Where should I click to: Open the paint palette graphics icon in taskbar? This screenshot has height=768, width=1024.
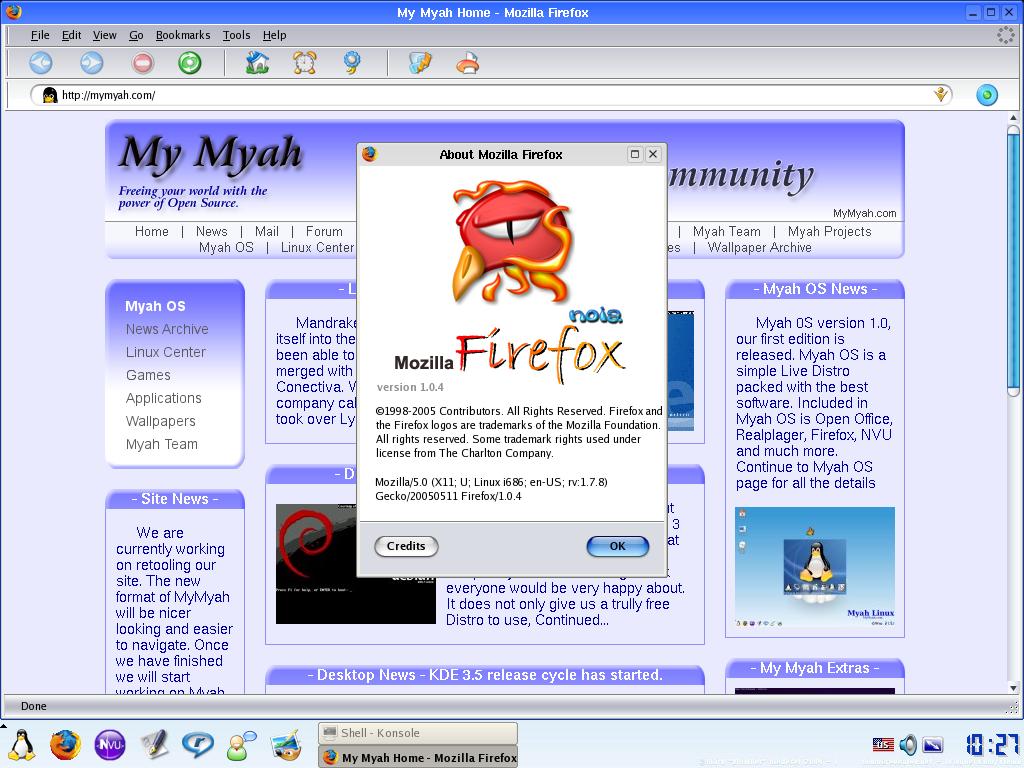[x=285, y=746]
